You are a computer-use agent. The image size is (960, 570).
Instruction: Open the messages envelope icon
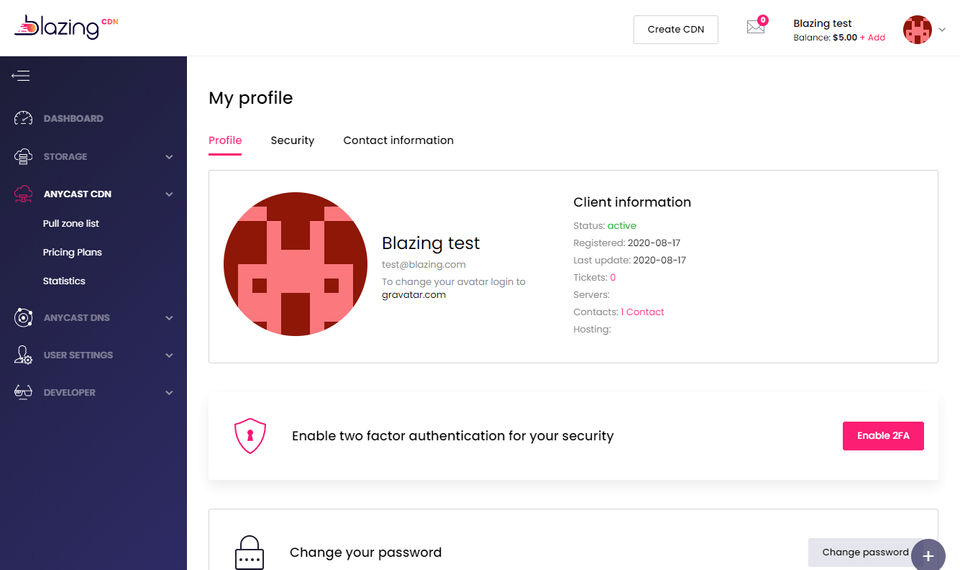(x=756, y=27)
